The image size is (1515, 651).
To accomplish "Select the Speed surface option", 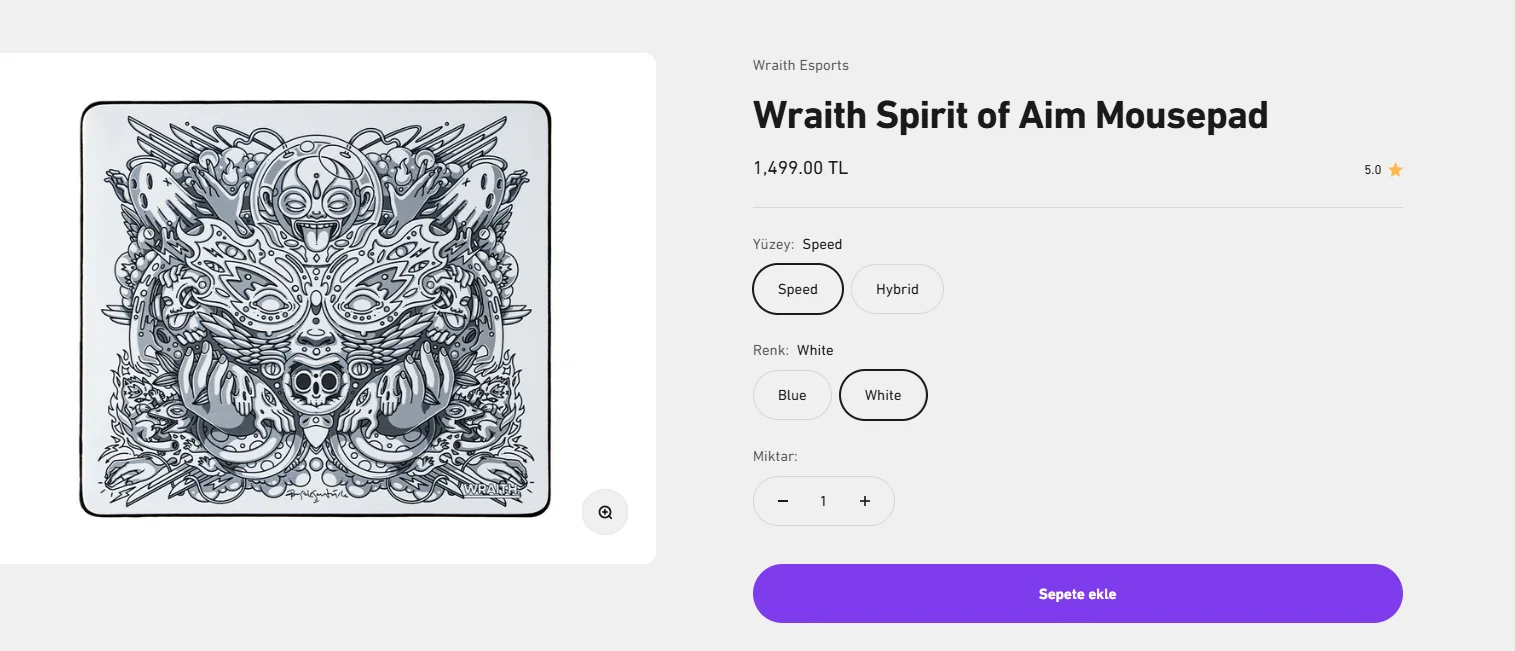I will (x=798, y=289).
